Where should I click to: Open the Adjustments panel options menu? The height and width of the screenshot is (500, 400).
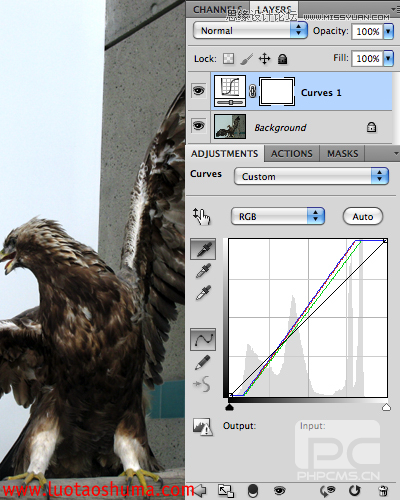click(x=396, y=153)
